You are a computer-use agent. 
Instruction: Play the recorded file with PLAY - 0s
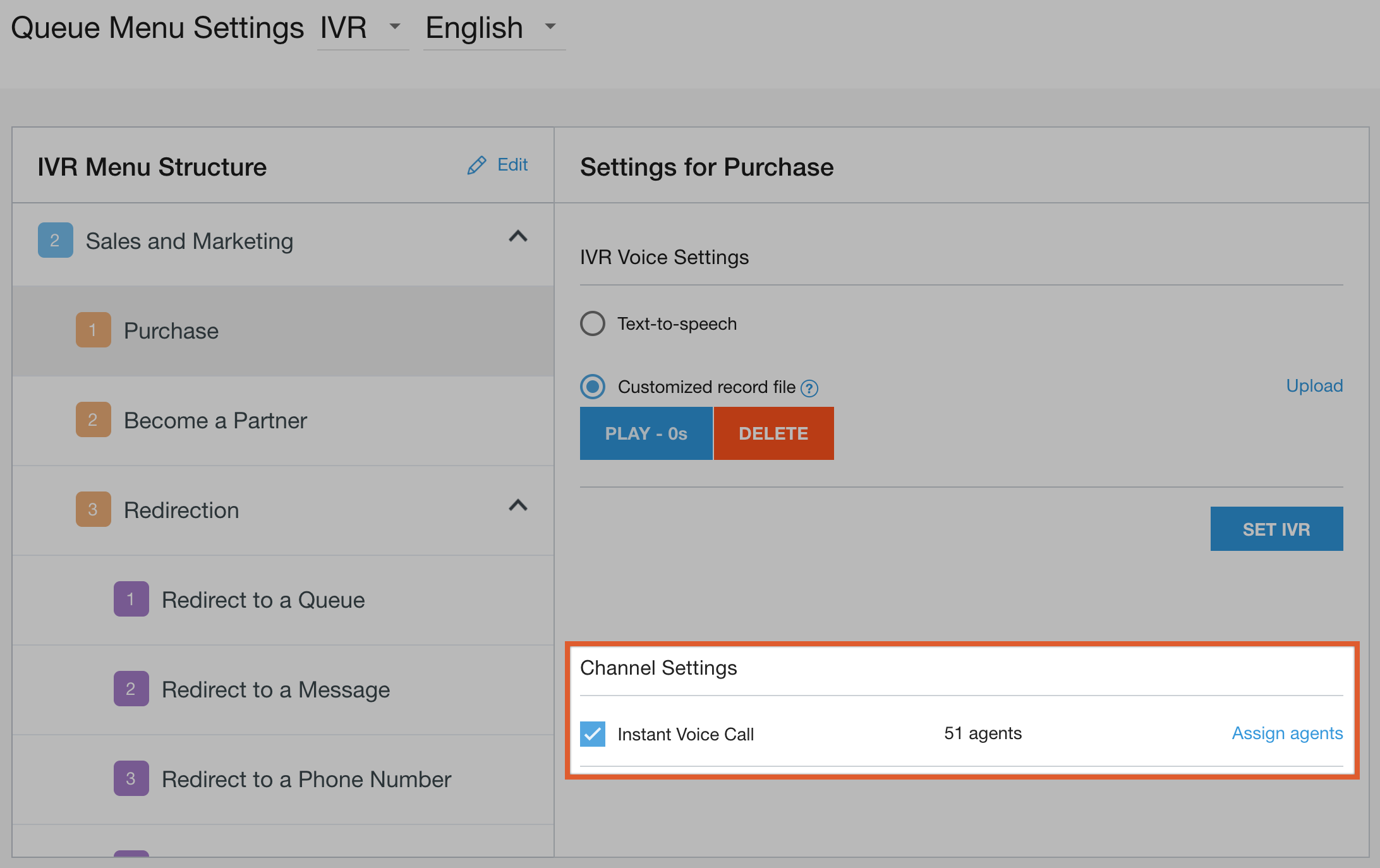pyautogui.click(x=646, y=433)
